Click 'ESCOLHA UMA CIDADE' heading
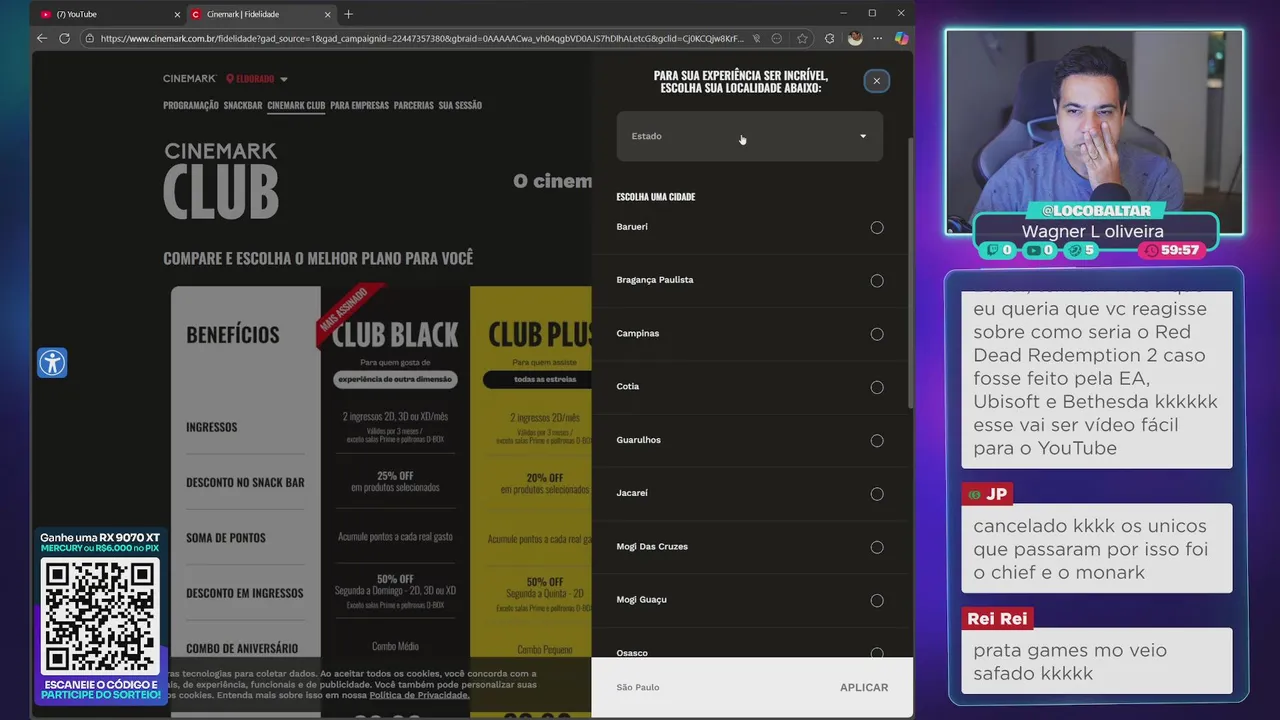The image size is (1280, 720). (x=656, y=197)
